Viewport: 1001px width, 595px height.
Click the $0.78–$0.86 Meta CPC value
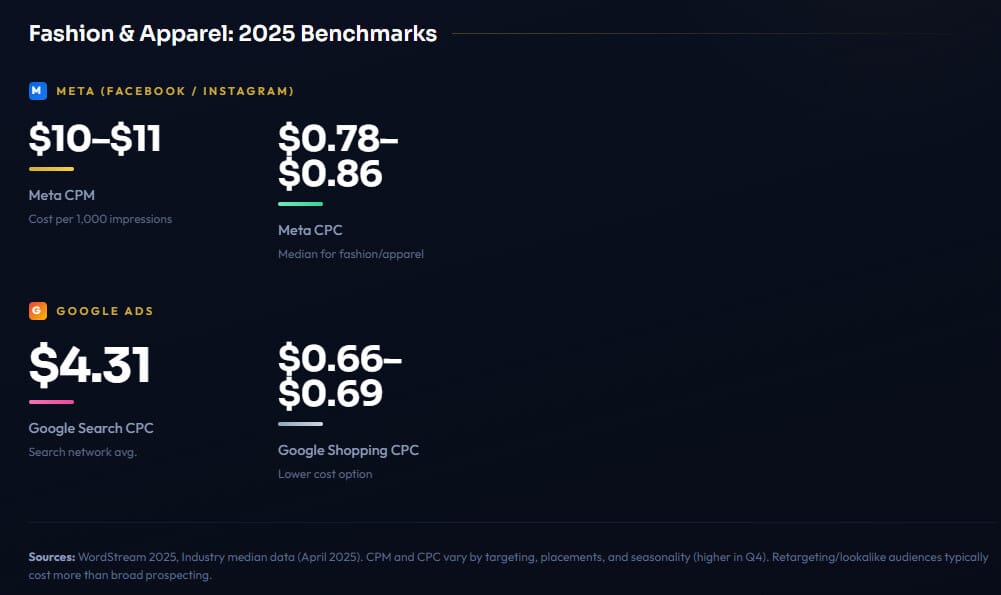click(338, 155)
